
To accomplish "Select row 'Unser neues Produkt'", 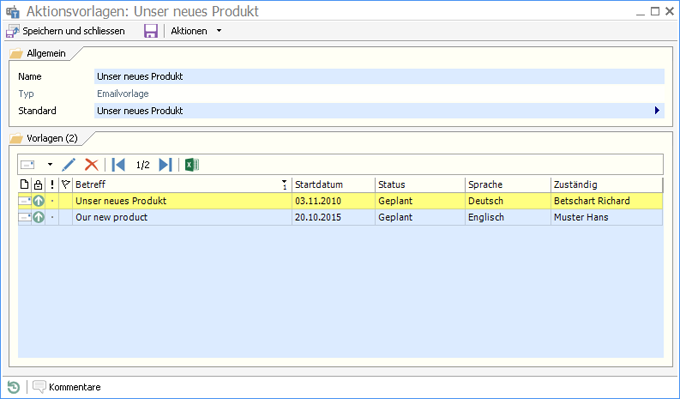I will [x=340, y=201].
